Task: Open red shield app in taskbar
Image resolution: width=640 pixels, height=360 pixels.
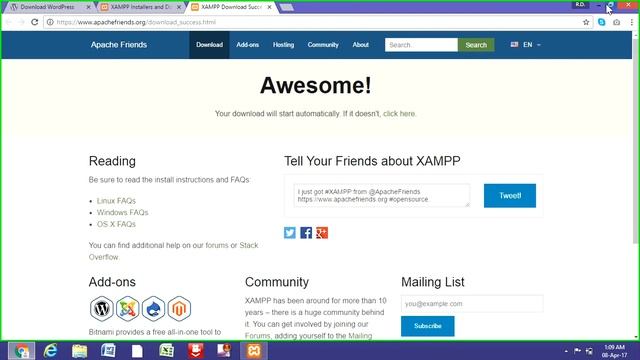Action: 196,351
